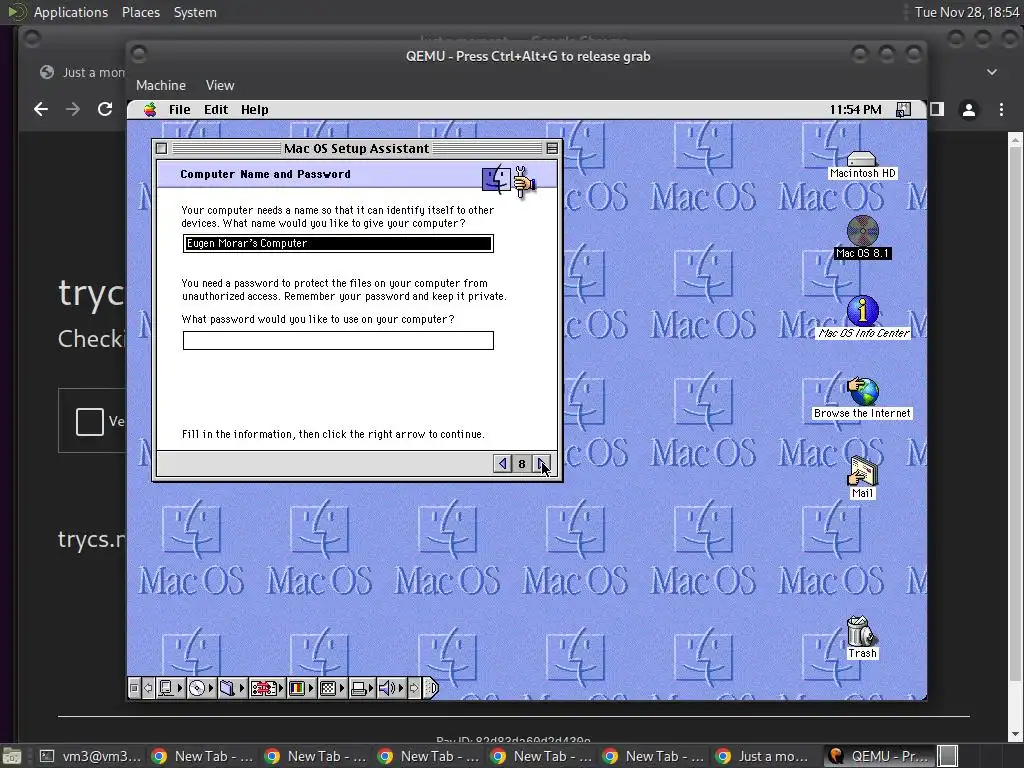This screenshot has height=768, width=1024.
Task: Click the printer selector module in Control Strip
Action: 362,688
